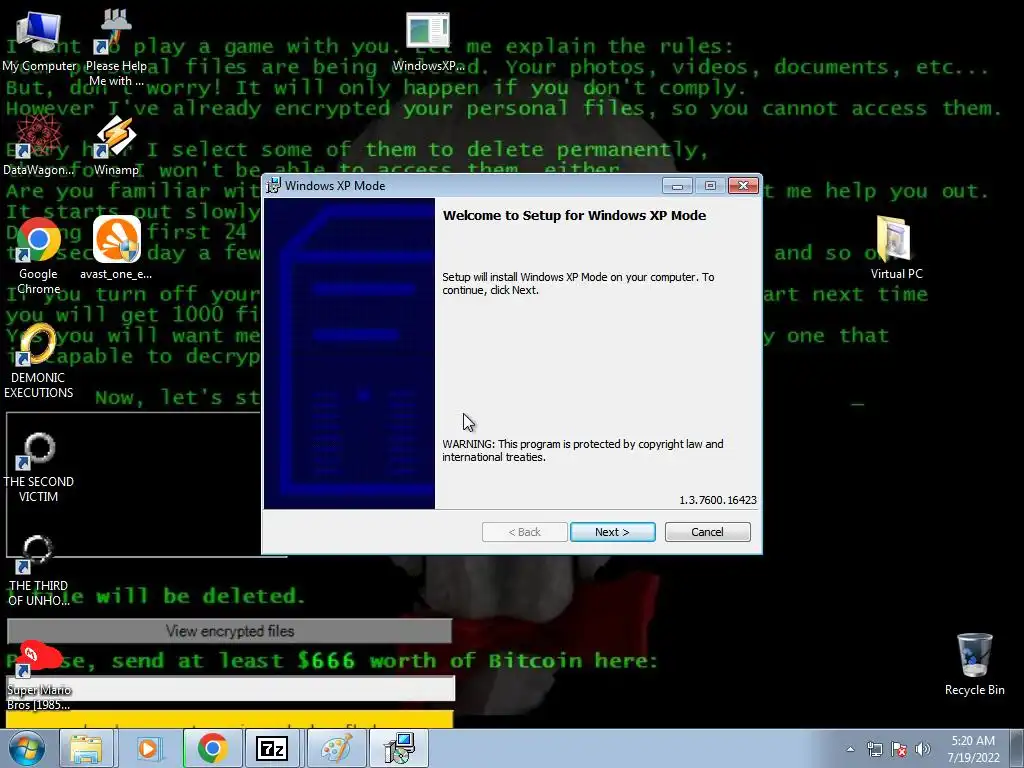The width and height of the screenshot is (1024, 768).
Task: Select the Super Mario Bros shortcut
Action: point(39,677)
